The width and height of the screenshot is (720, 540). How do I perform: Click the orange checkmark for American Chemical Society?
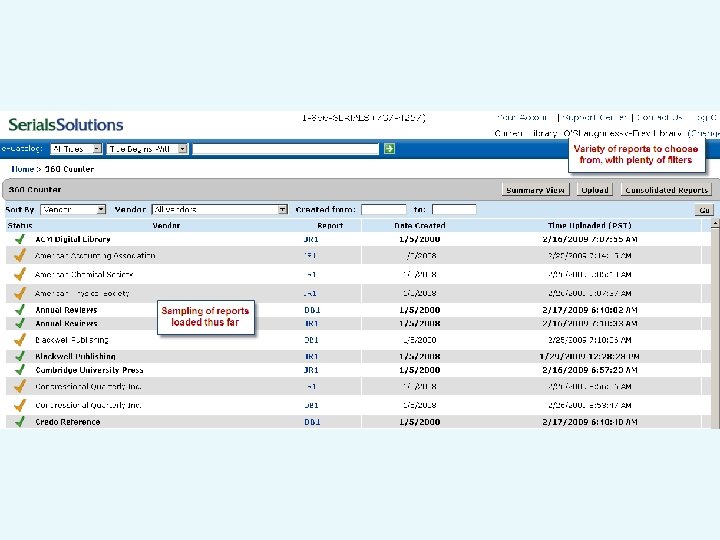19,274
